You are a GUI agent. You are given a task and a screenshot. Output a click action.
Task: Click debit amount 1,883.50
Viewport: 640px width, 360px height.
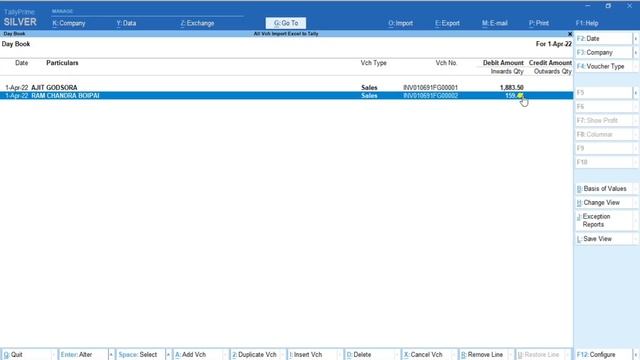(511, 87)
